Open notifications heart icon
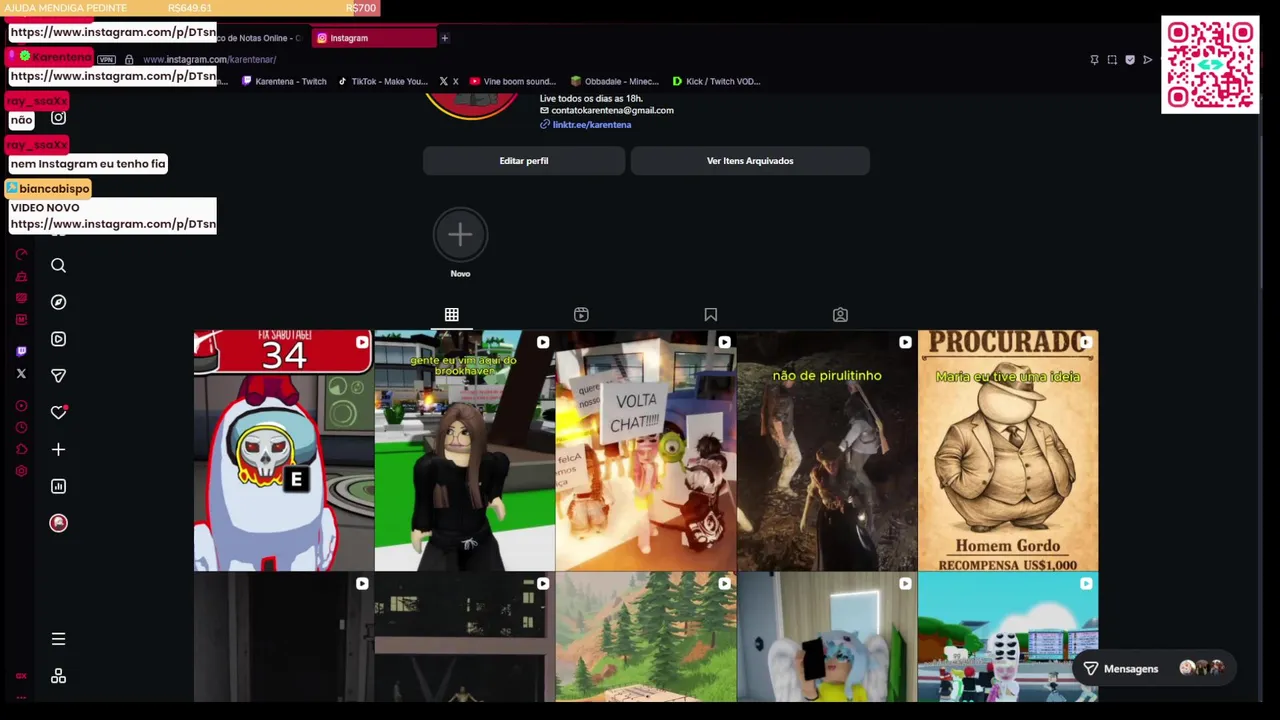Screen dimensions: 1280x720 pyautogui.click(x=58, y=412)
